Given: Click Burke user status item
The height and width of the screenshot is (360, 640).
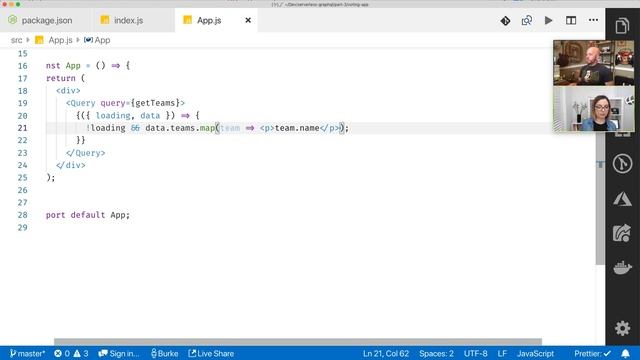Looking at the screenshot, I should [164, 353].
